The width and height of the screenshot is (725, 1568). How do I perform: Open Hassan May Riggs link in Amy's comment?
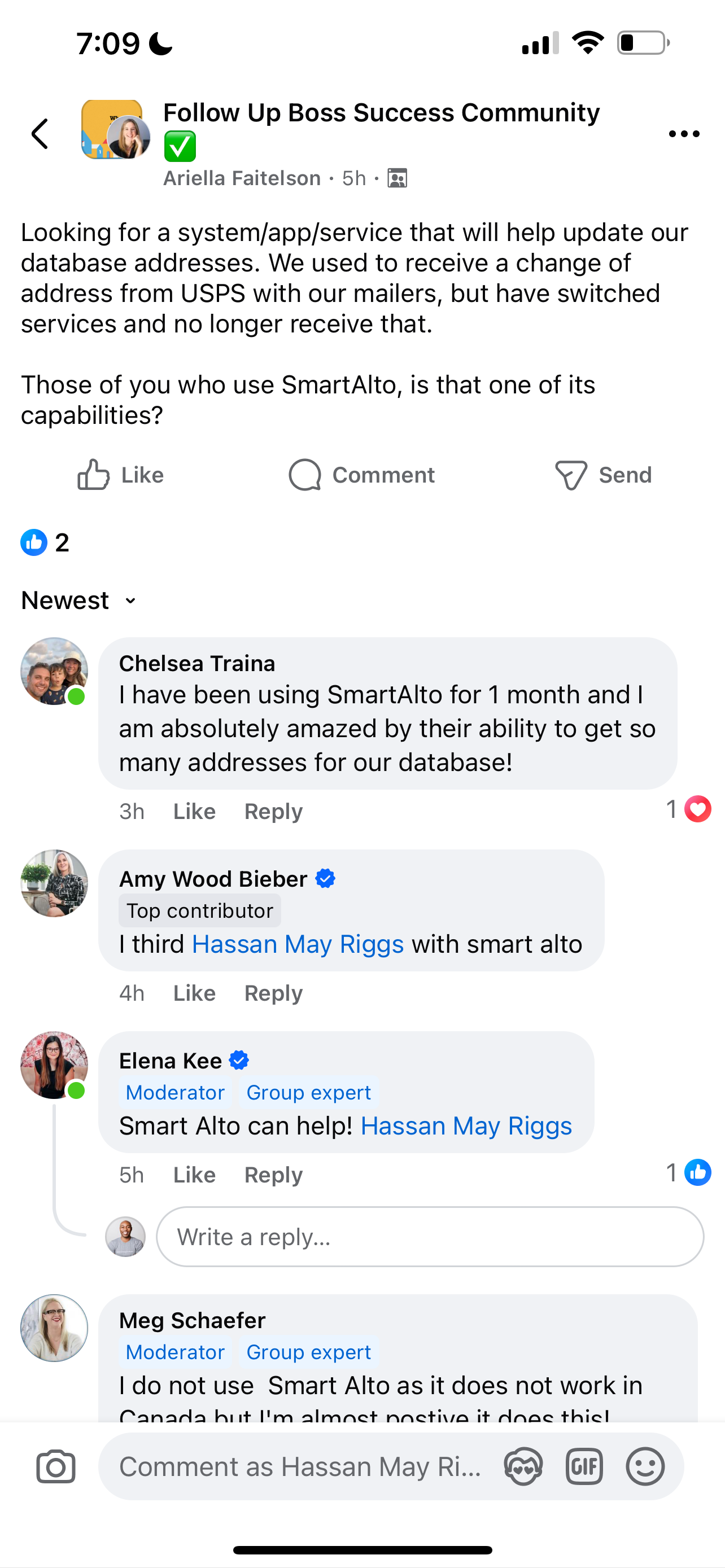click(x=298, y=944)
